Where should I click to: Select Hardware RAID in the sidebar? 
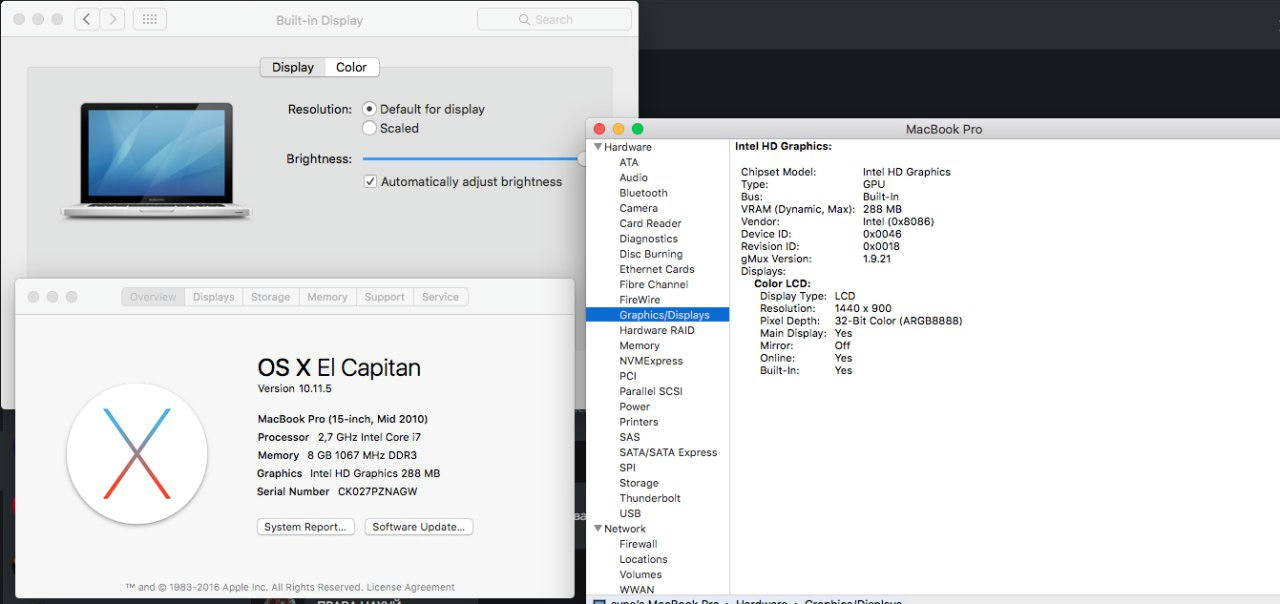[x=657, y=330]
